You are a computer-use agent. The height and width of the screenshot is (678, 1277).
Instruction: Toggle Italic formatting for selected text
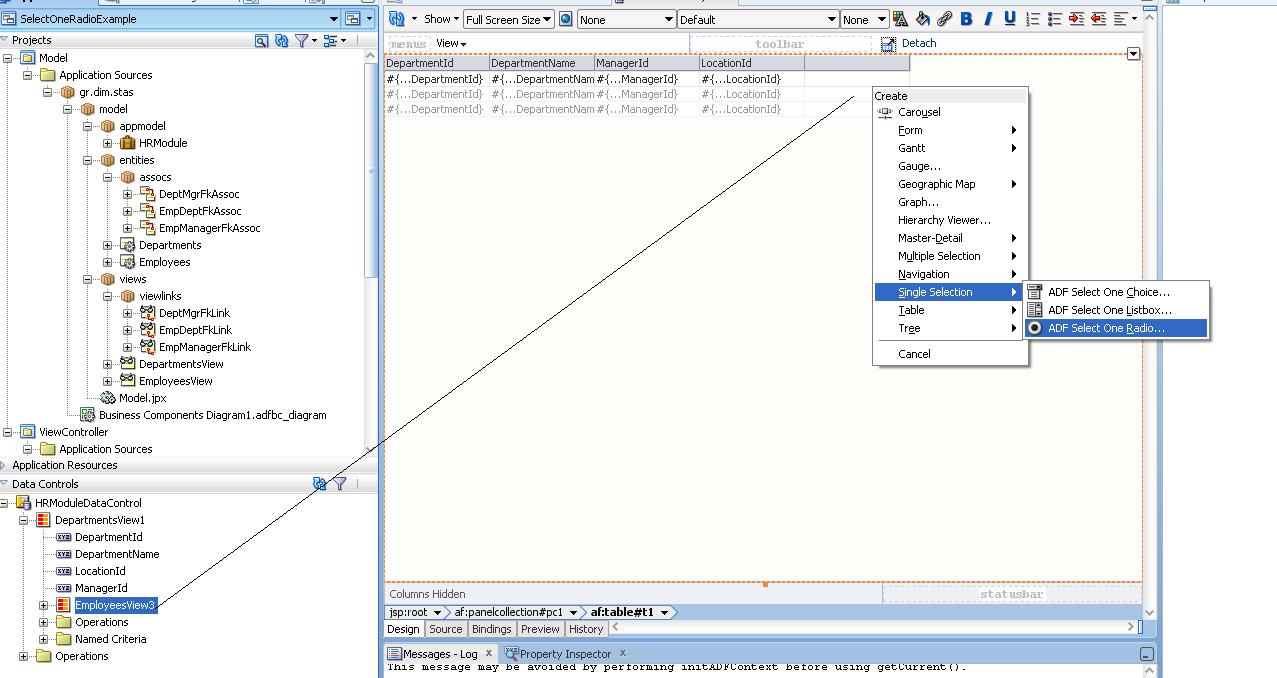988,18
